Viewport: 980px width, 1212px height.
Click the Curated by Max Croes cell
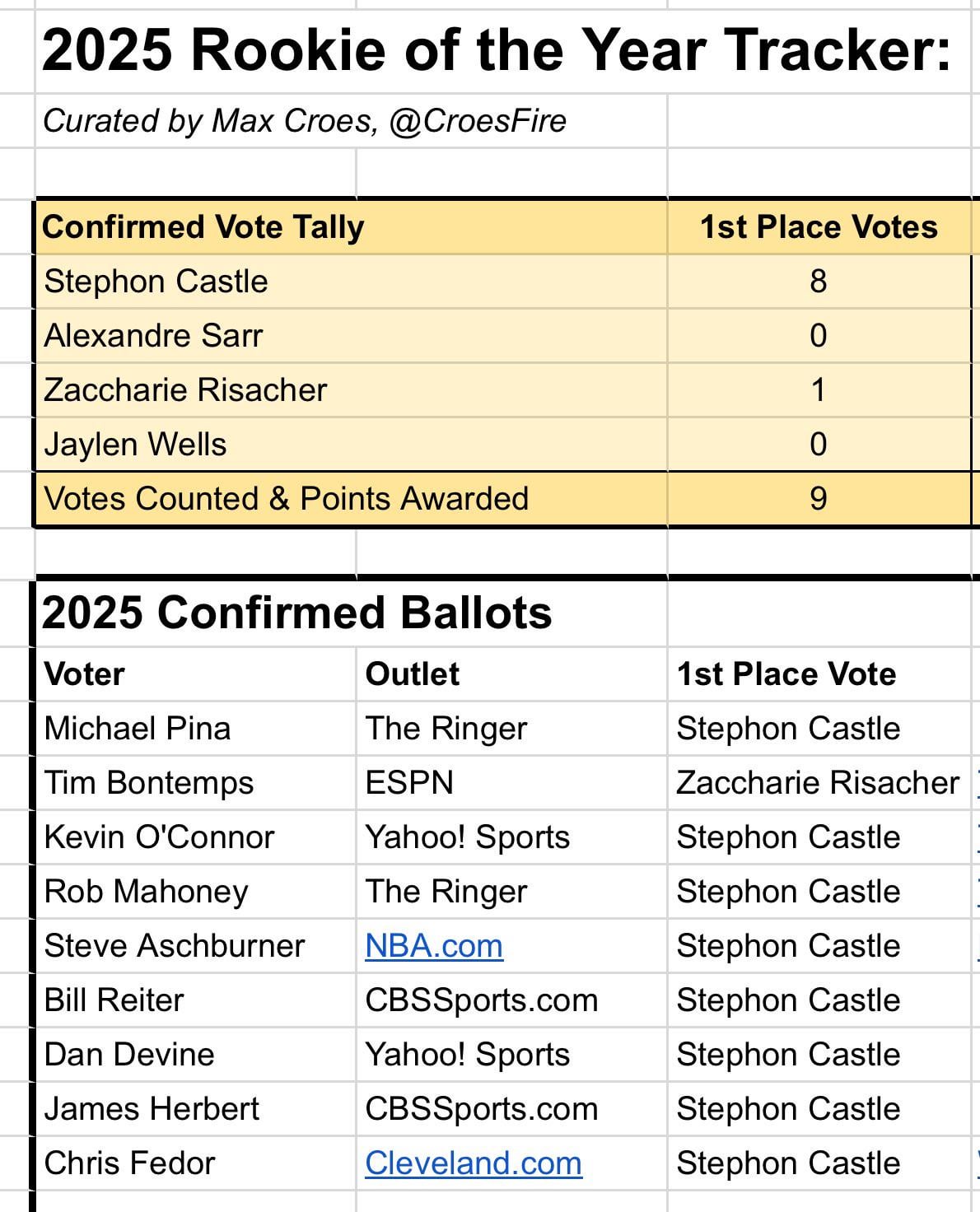(305, 121)
